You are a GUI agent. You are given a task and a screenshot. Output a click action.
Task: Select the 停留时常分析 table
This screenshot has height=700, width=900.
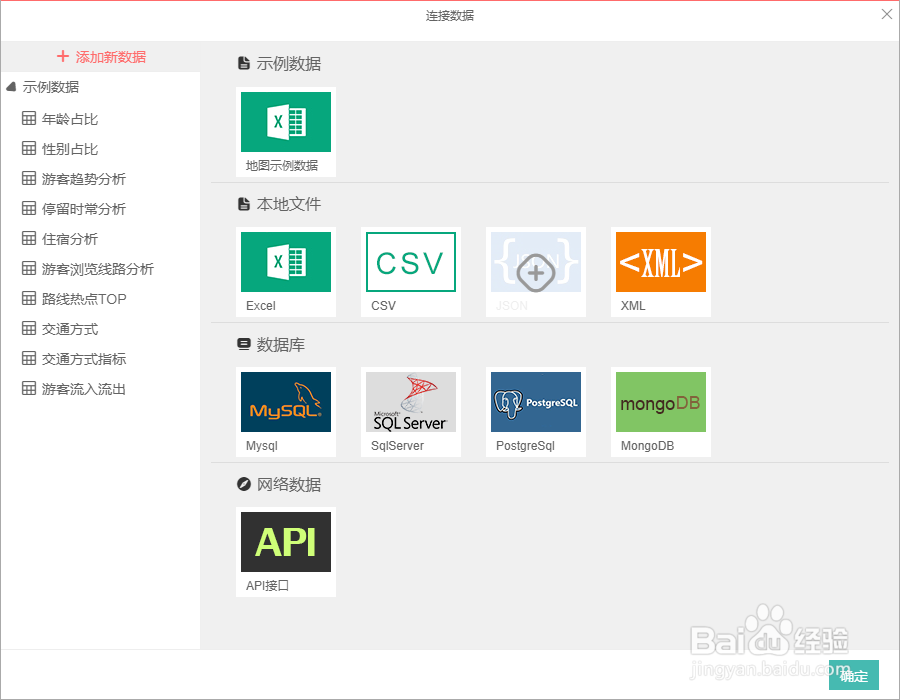(84, 209)
